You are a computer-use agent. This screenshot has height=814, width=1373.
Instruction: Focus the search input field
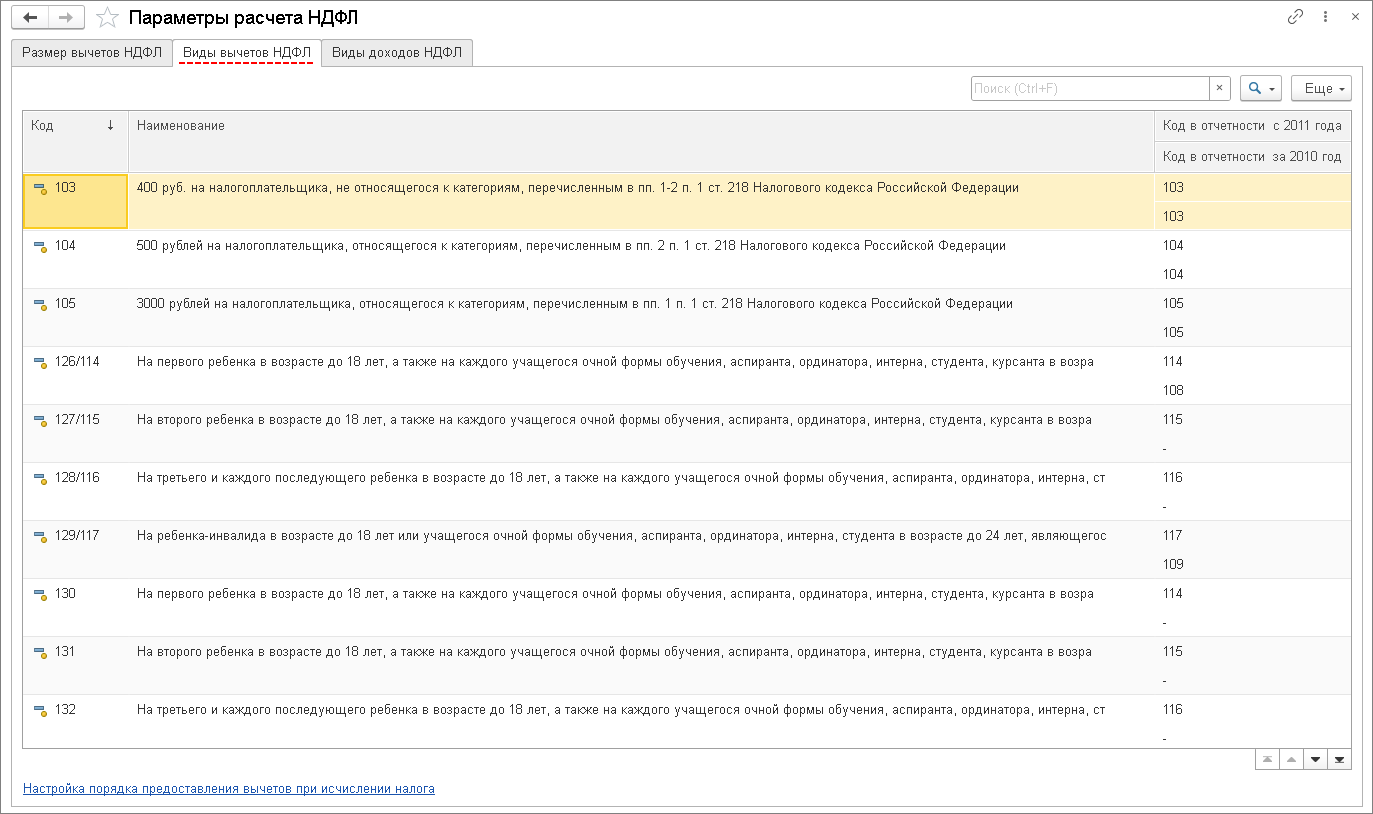point(1090,88)
